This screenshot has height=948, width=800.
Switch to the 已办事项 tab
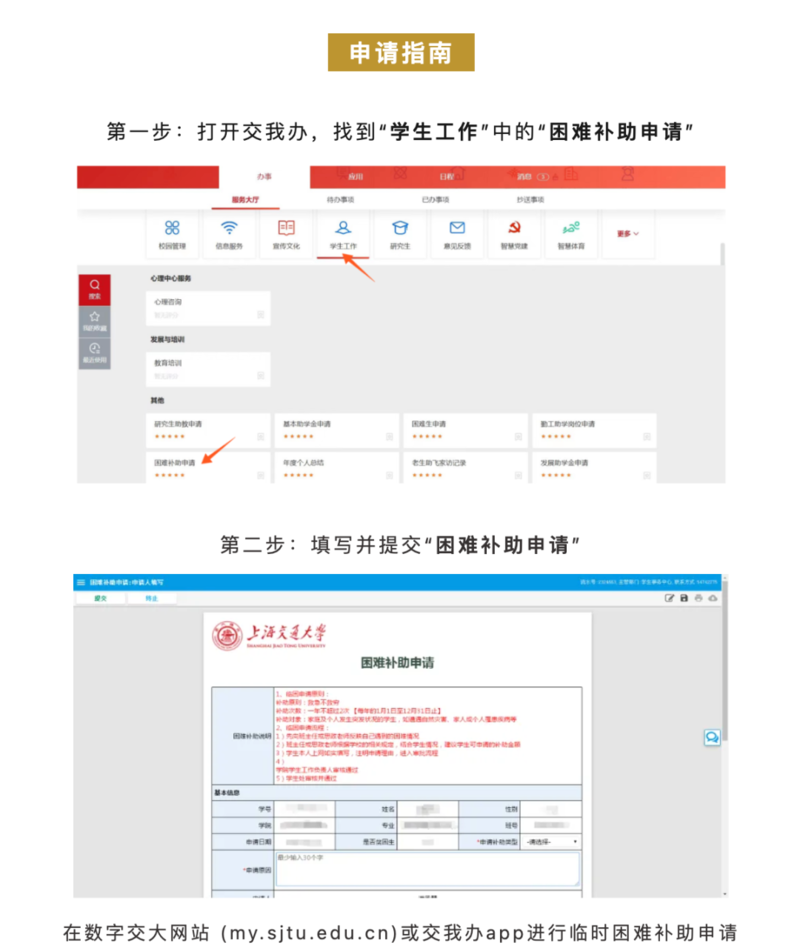tap(435, 200)
